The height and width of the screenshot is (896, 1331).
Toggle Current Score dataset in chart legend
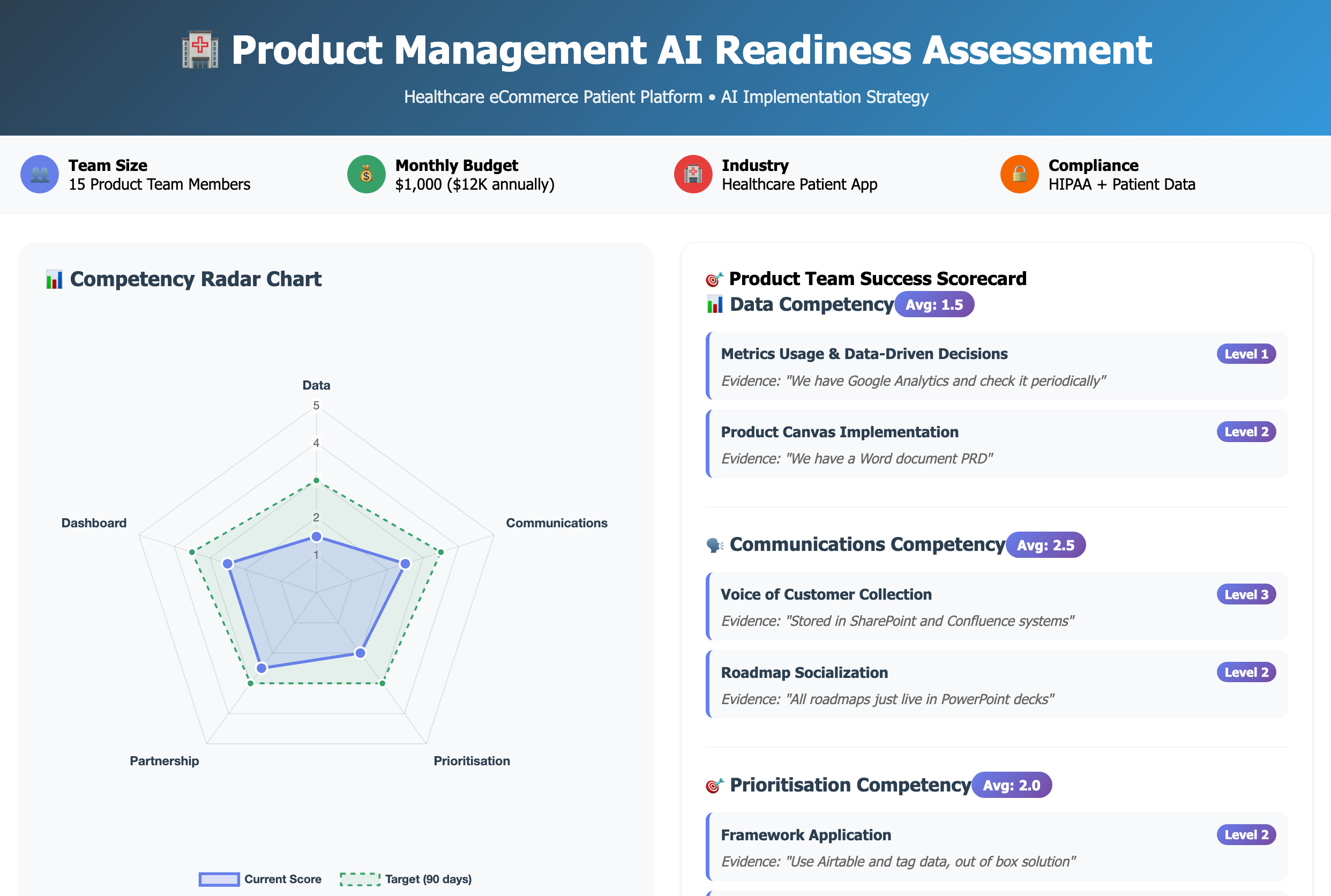coord(260,879)
